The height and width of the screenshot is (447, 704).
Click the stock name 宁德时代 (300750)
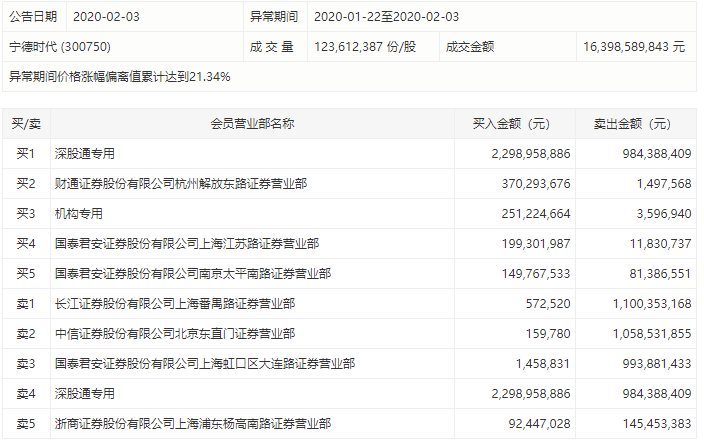click(62, 47)
